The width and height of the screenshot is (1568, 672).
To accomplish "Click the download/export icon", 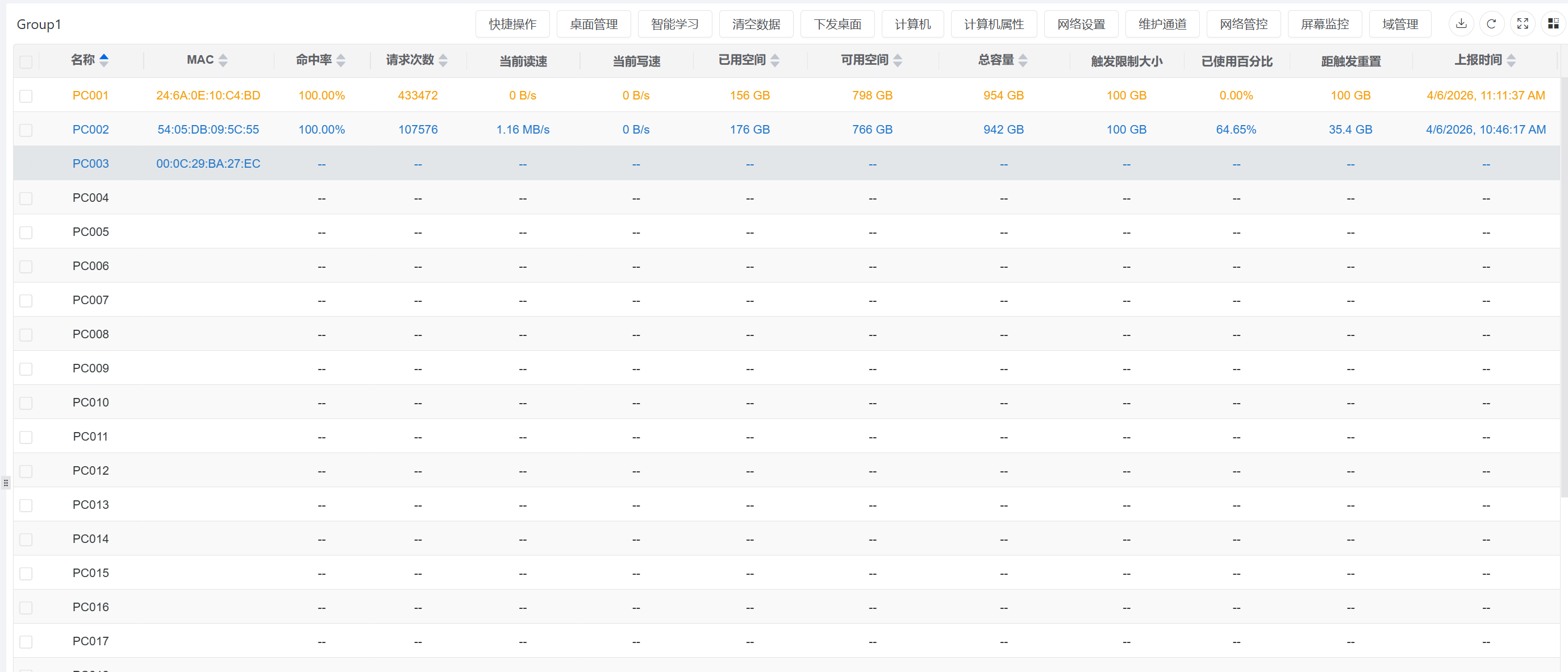I will tap(1461, 24).
